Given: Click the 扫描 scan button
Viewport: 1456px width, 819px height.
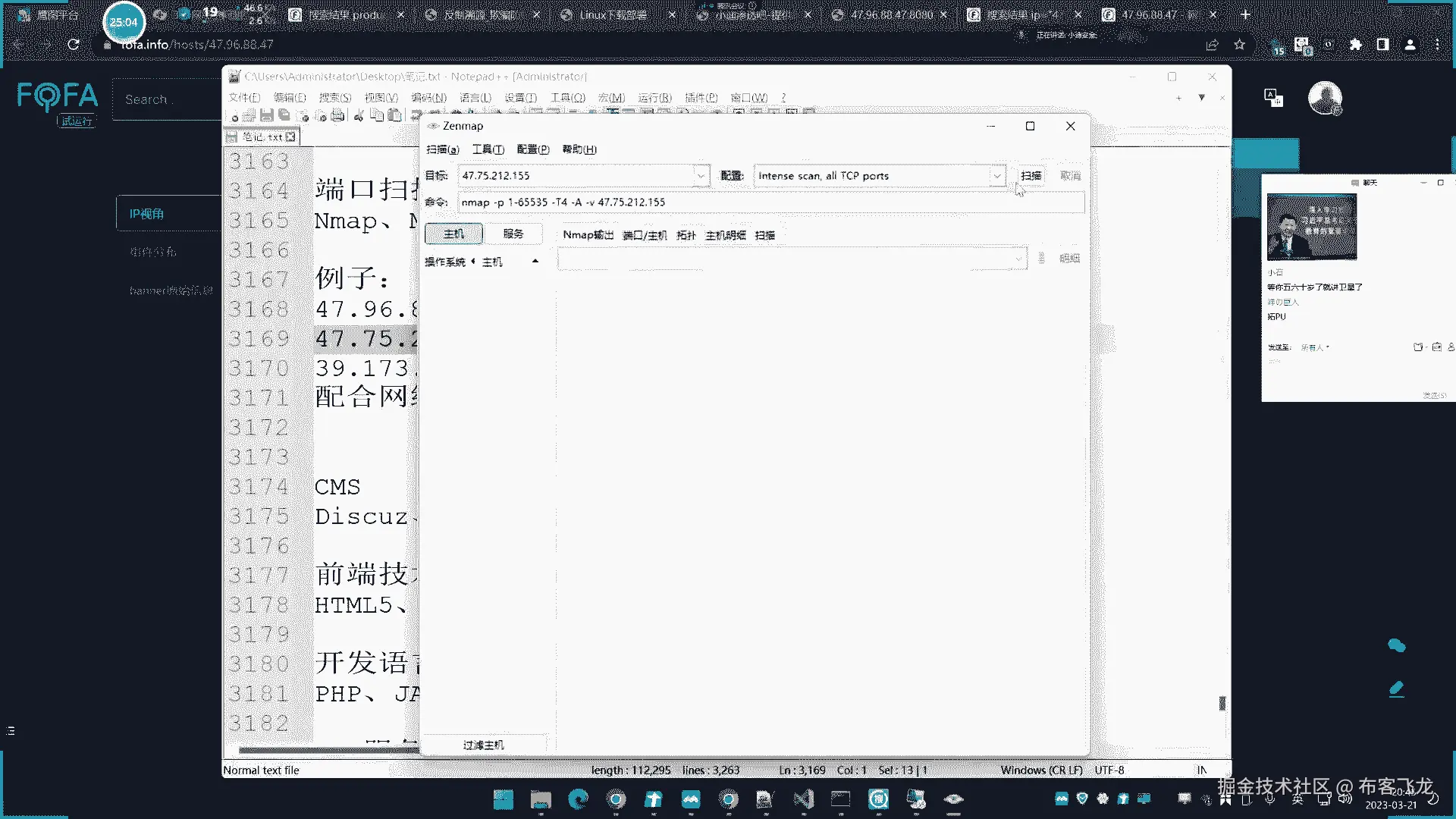Looking at the screenshot, I should [1031, 176].
